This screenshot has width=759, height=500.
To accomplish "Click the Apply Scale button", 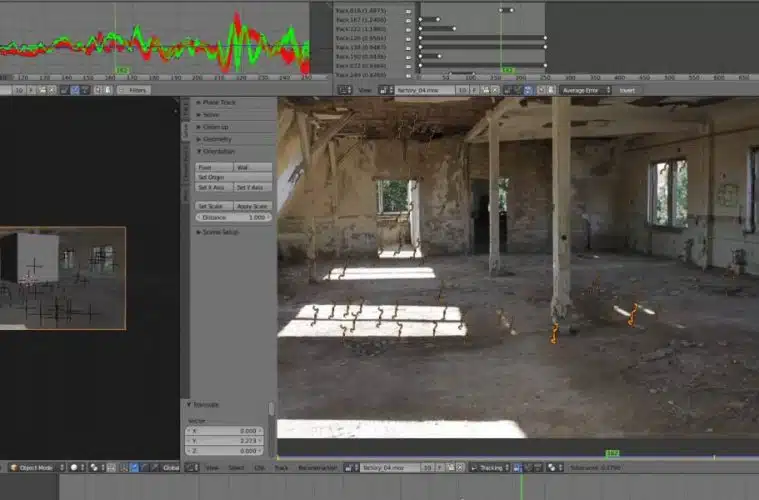I will [x=252, y=206].
